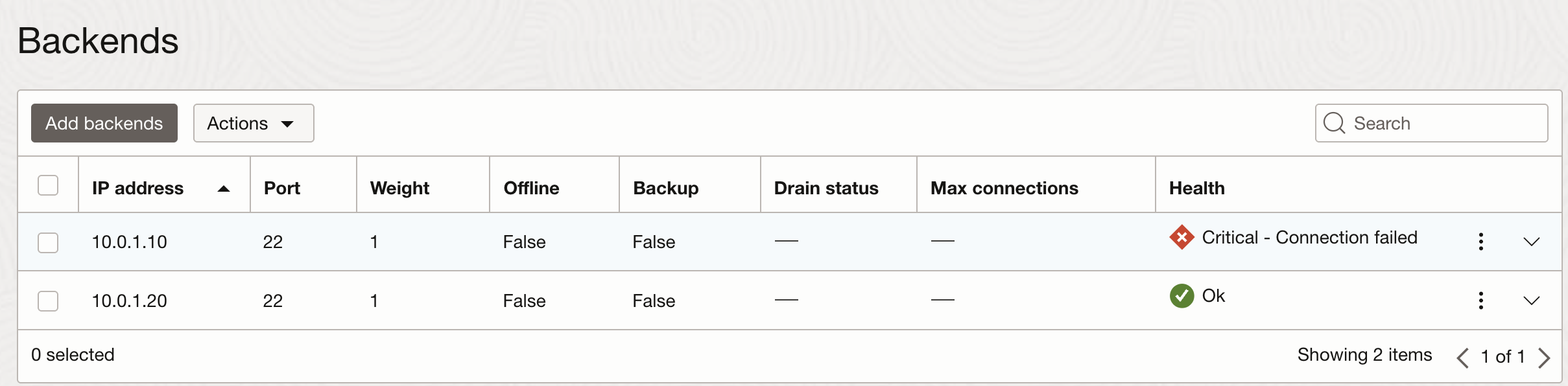Sort the table by Port column header
The image size is (1568, 386).
(282, 188)
